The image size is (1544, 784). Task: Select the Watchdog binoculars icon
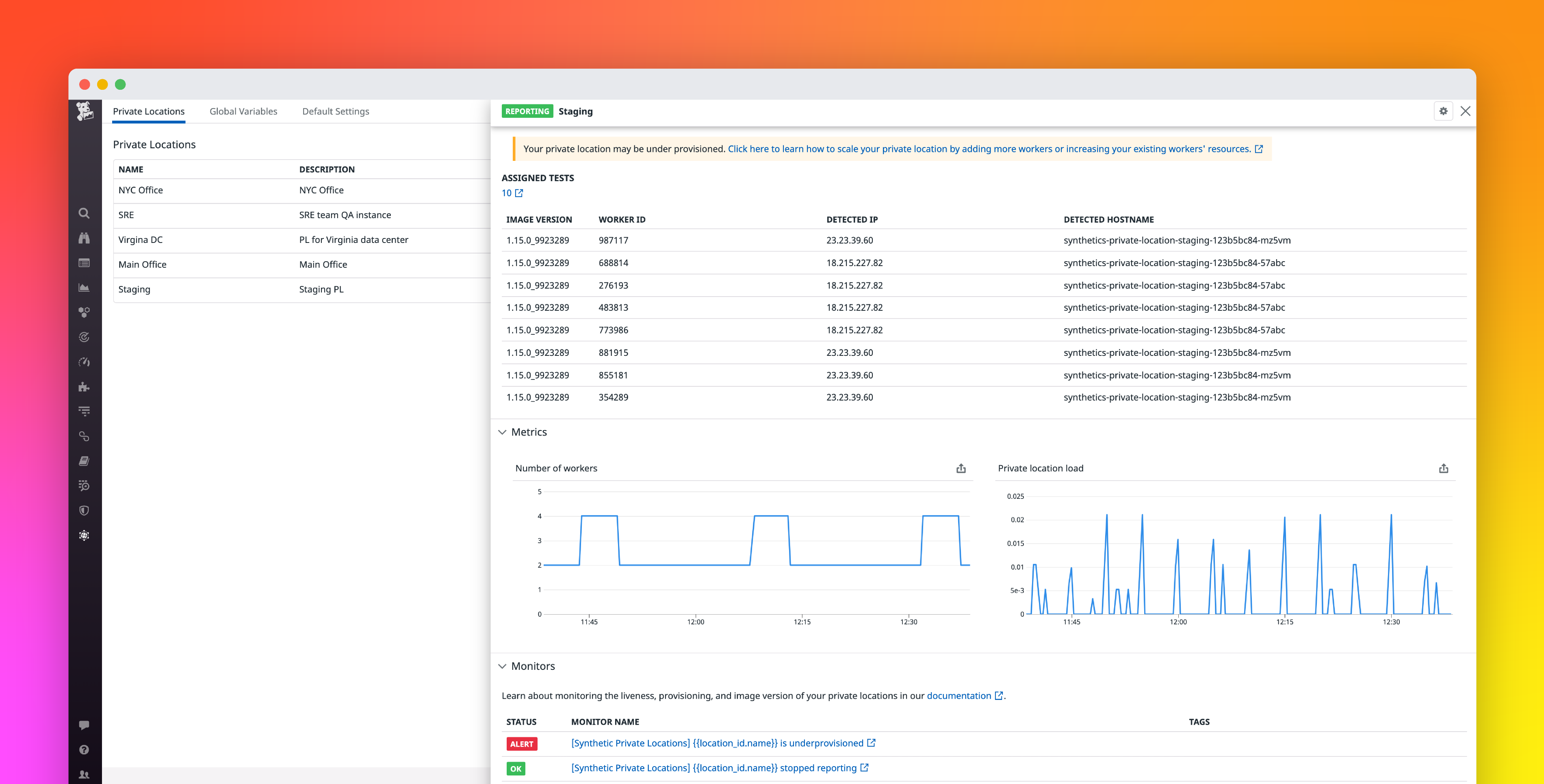coord(84,238)
